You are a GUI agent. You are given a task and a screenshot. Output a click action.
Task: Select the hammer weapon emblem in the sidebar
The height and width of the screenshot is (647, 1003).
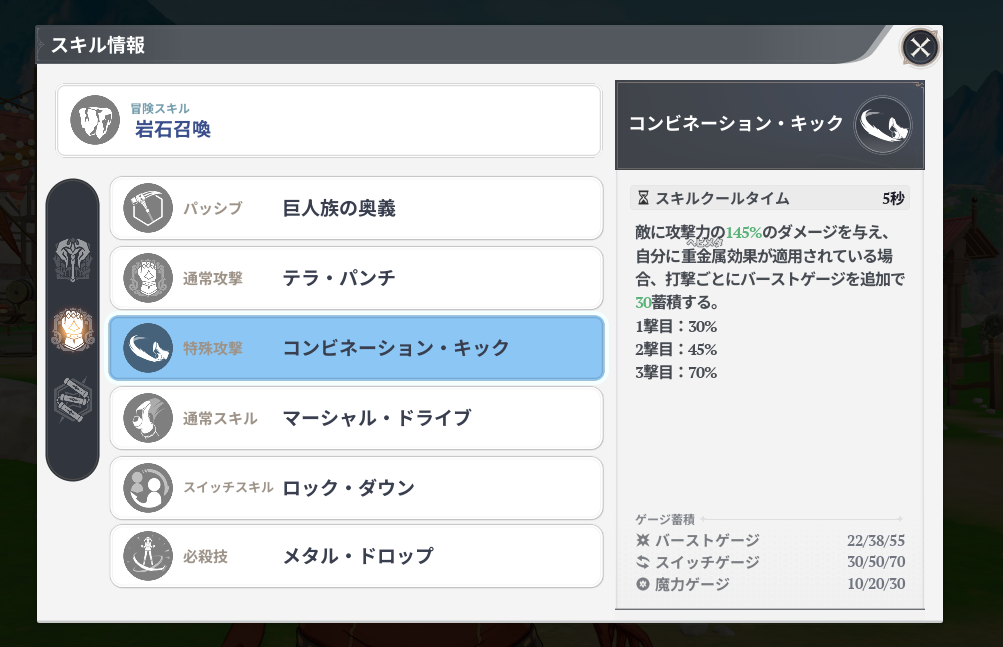point(73,262)
